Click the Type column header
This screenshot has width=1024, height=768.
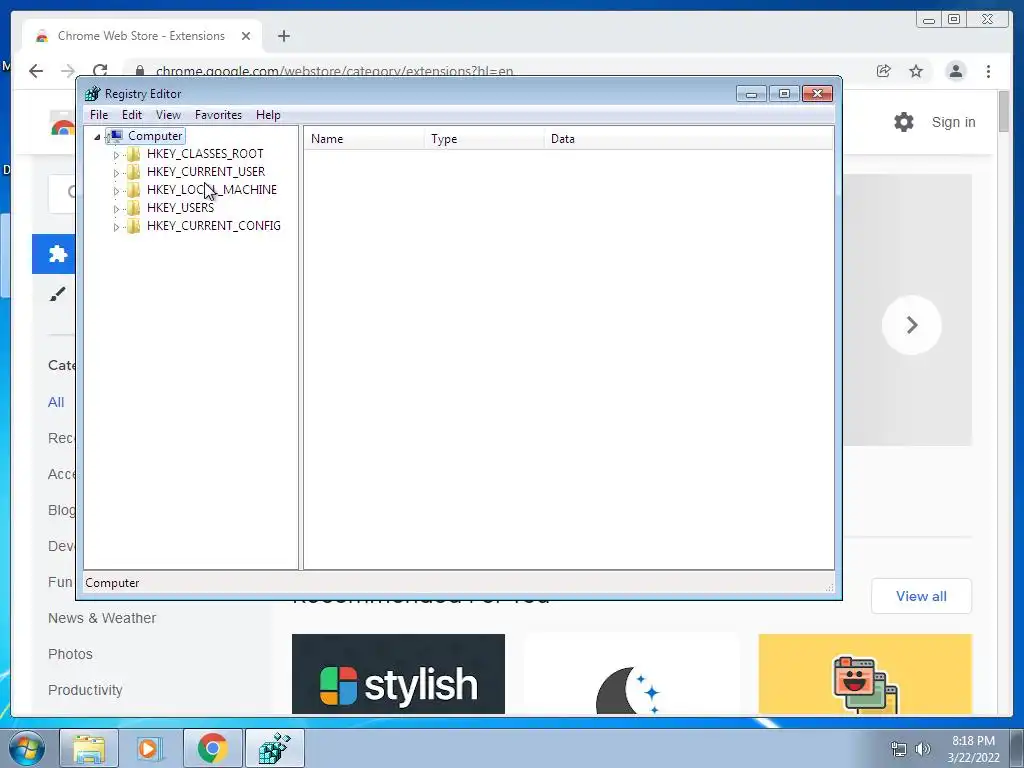(484, 138)
